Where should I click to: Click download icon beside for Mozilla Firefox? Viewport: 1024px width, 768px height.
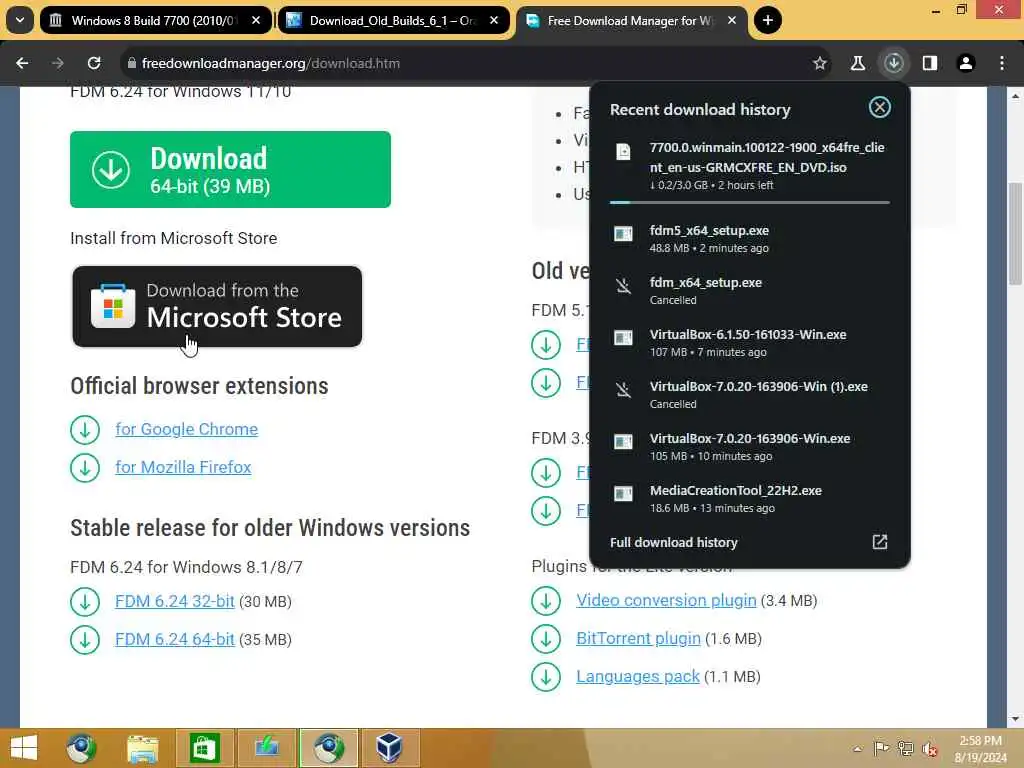pos(85,468)
